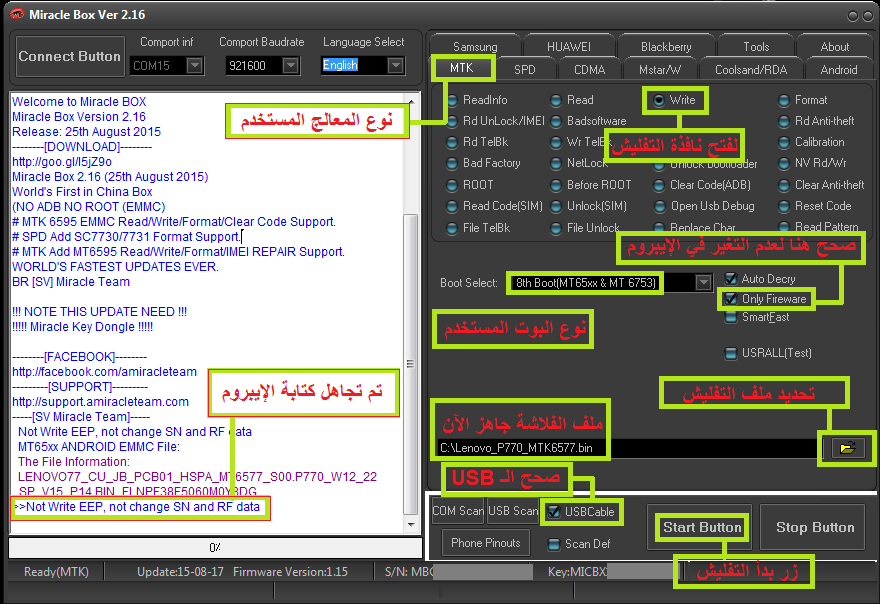The height and width of the screenshot is (604, 880).
Task: Click the Stop Button
Action: click(815, 528)
